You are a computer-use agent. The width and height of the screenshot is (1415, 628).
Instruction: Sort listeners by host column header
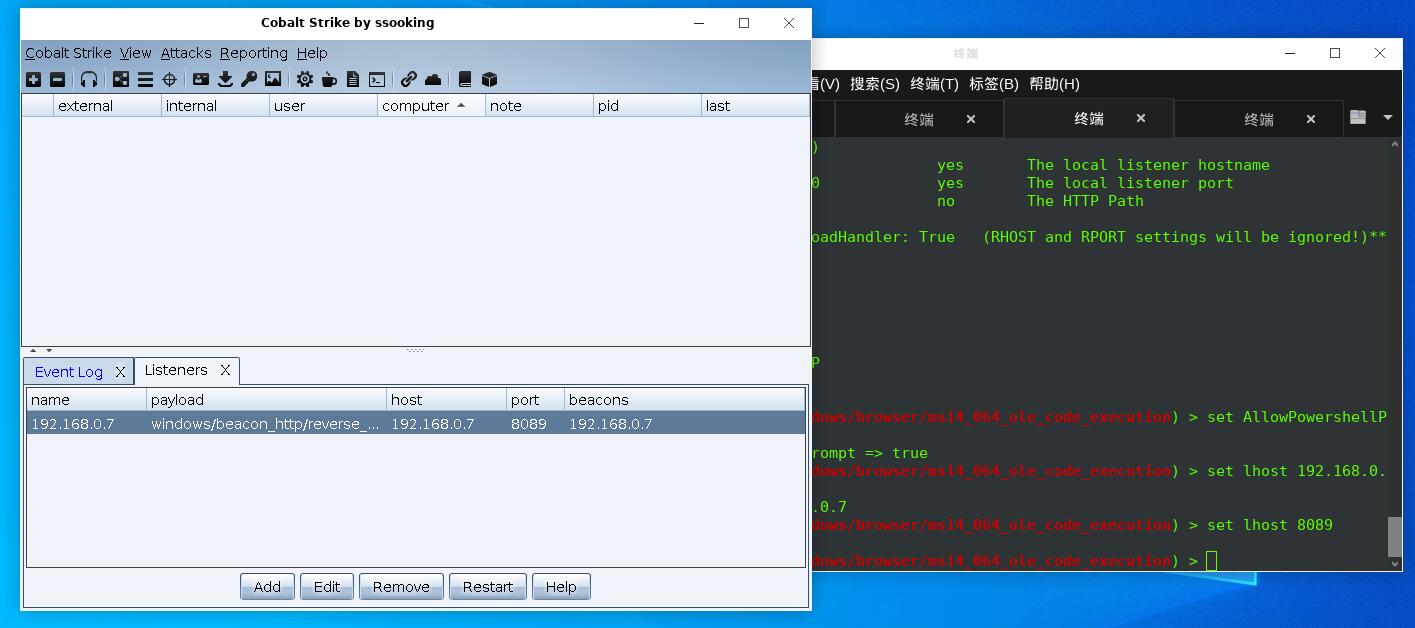(x=446, y=400)
